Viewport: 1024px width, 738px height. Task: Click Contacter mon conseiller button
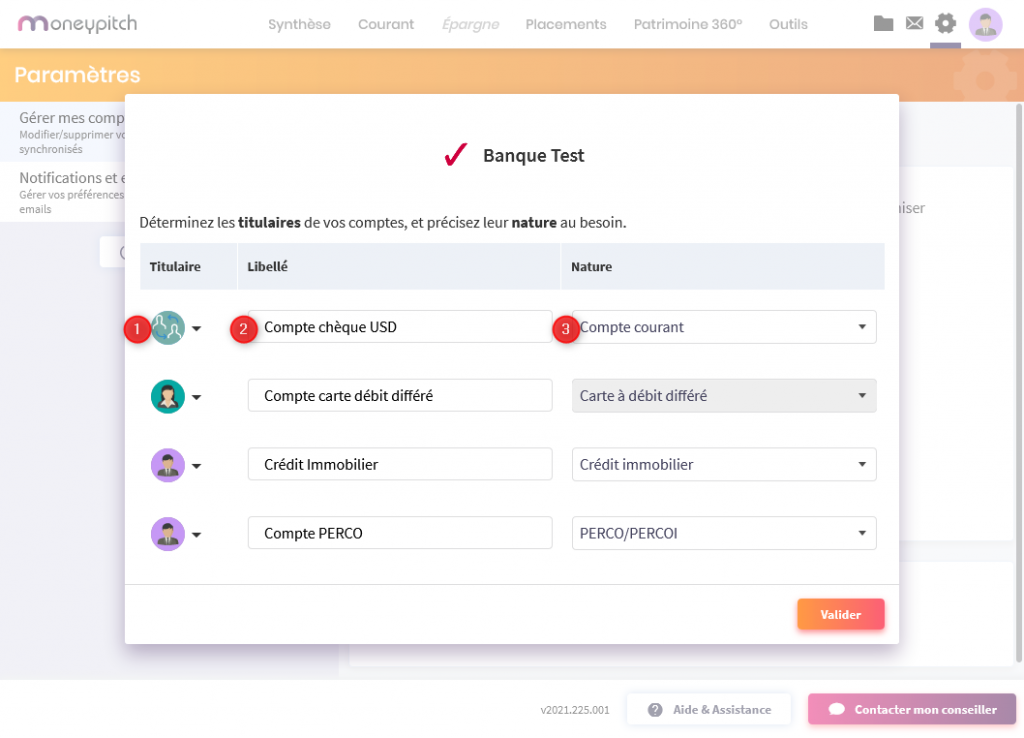point(912,709)
